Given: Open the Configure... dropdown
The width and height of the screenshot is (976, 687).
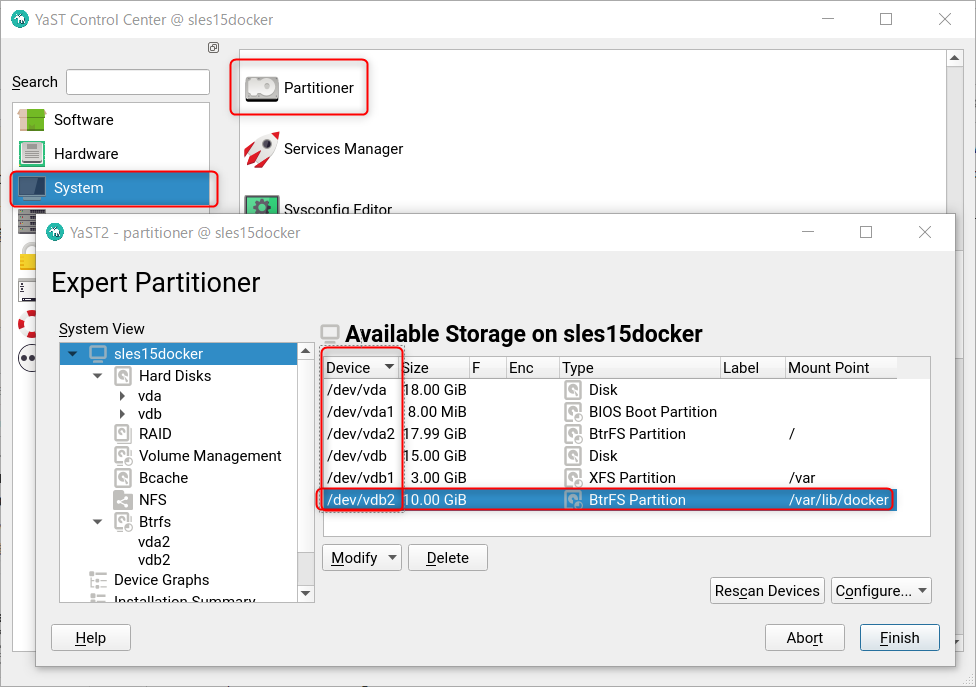Looking at the screenshot, I should pyautogui.click(x=881, y=591).
